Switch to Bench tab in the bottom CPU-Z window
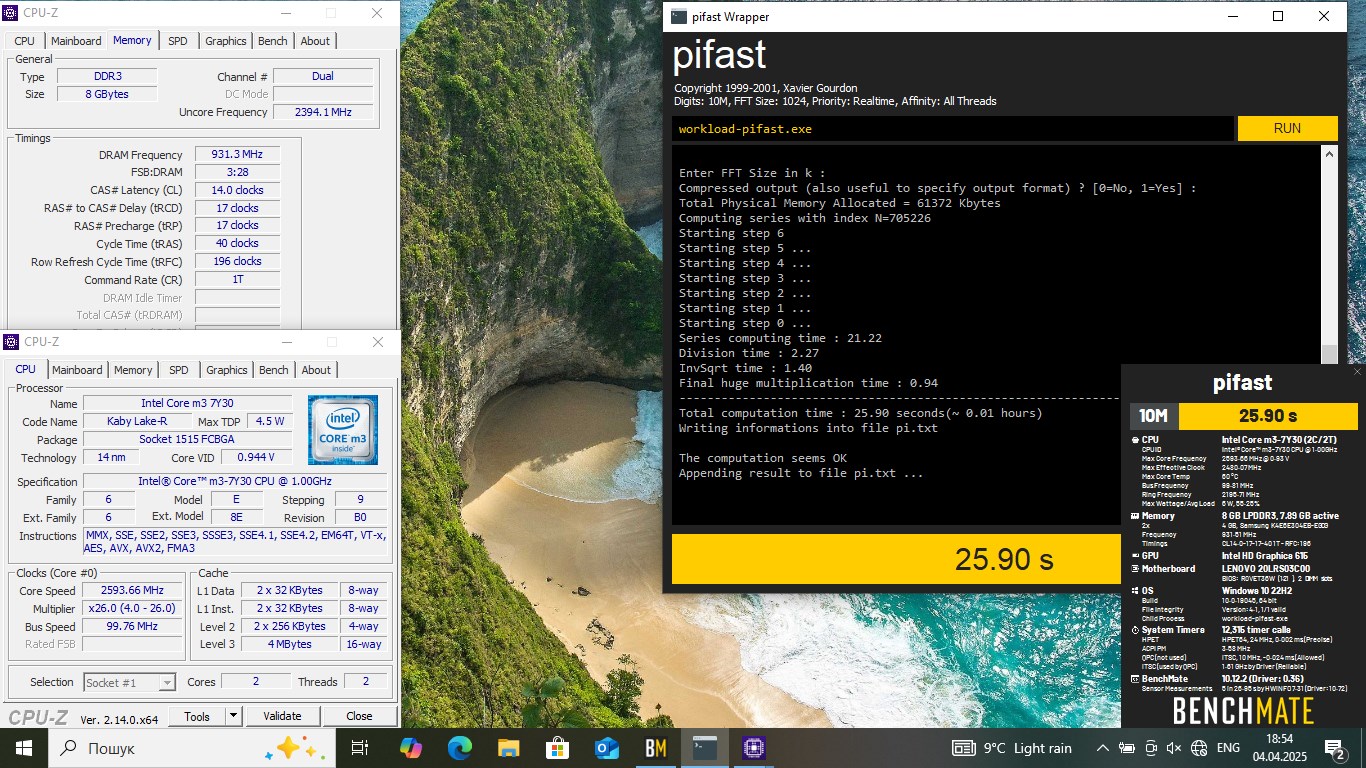 273,370
